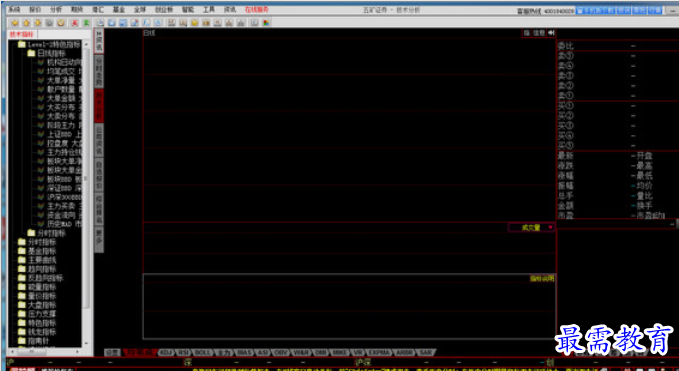Click the indicator icon beside 阶段主力
The height and width of the screenshot is (371, 679).
(41, 126)
